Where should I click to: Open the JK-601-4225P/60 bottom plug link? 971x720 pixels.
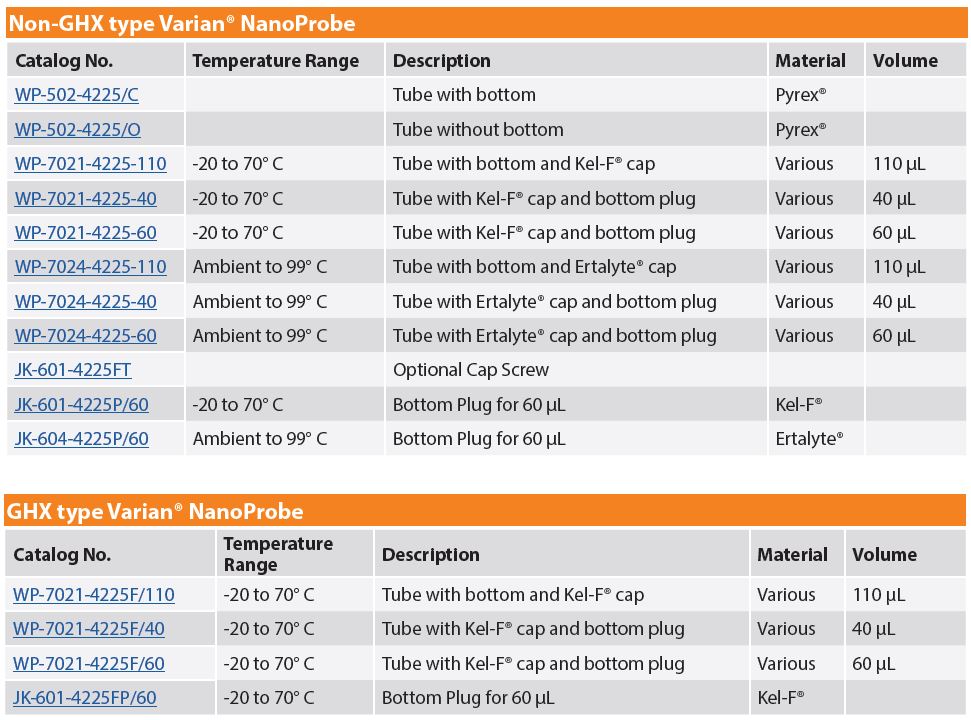click(x=82, y=404)
